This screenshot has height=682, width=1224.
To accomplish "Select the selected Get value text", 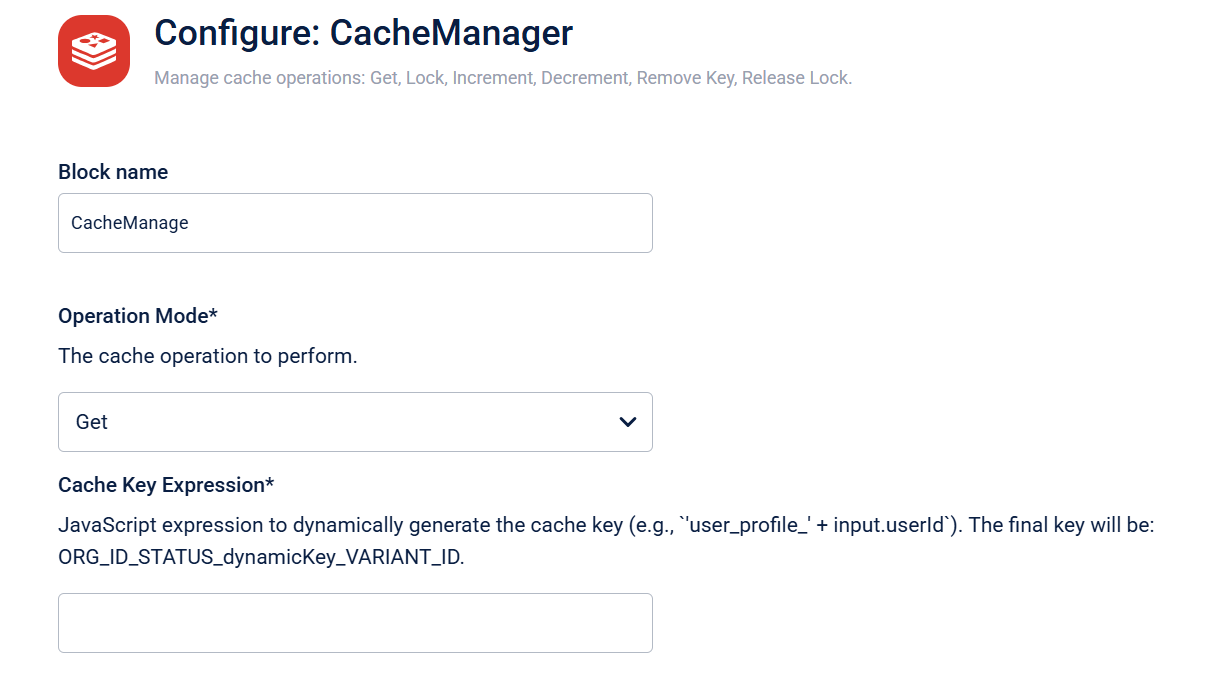I will pyautogui.click(x=92, y=422).
